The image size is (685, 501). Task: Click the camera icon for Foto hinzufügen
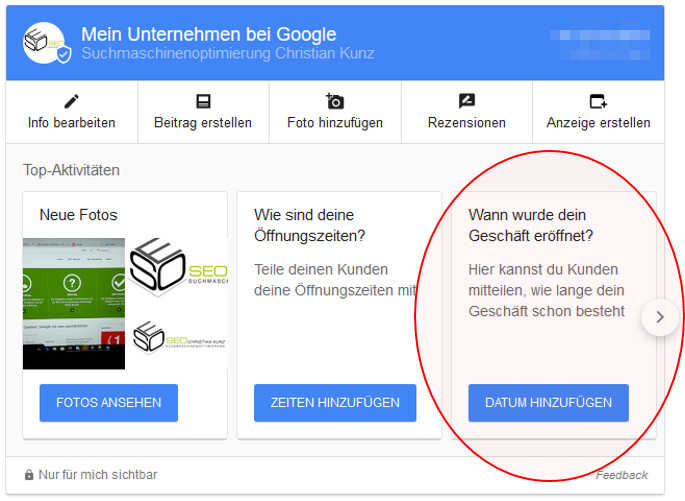[x=335, y=101]
